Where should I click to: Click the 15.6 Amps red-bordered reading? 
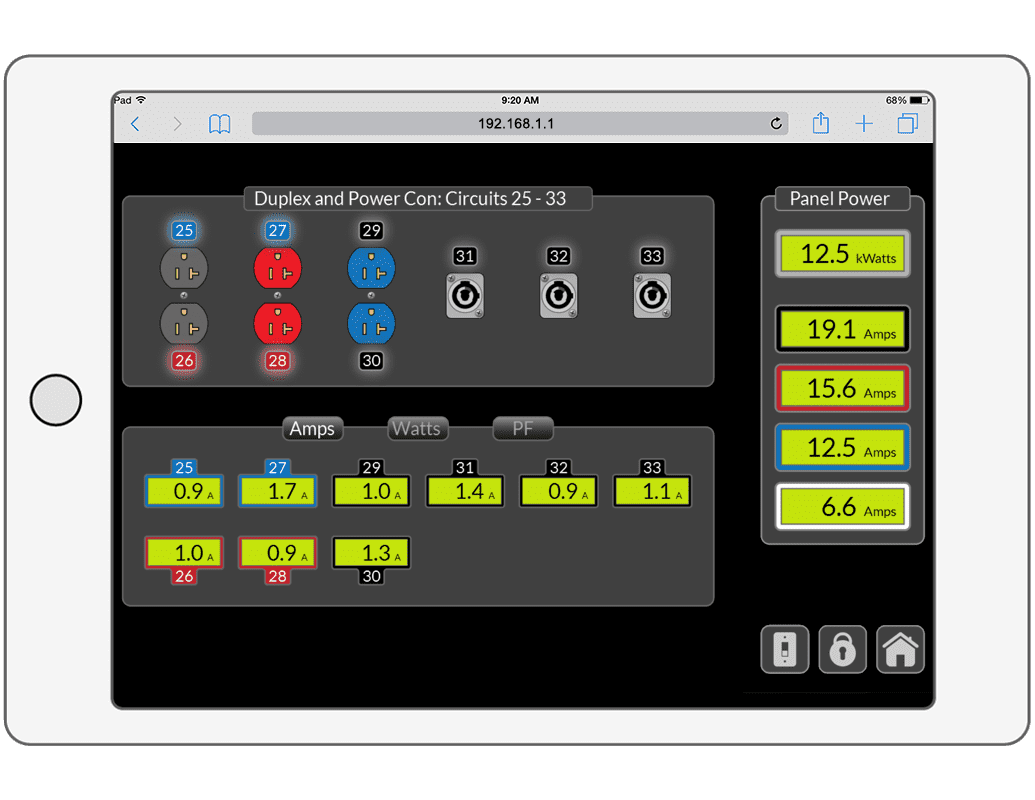pyautogui.click(x=842, y=388)
